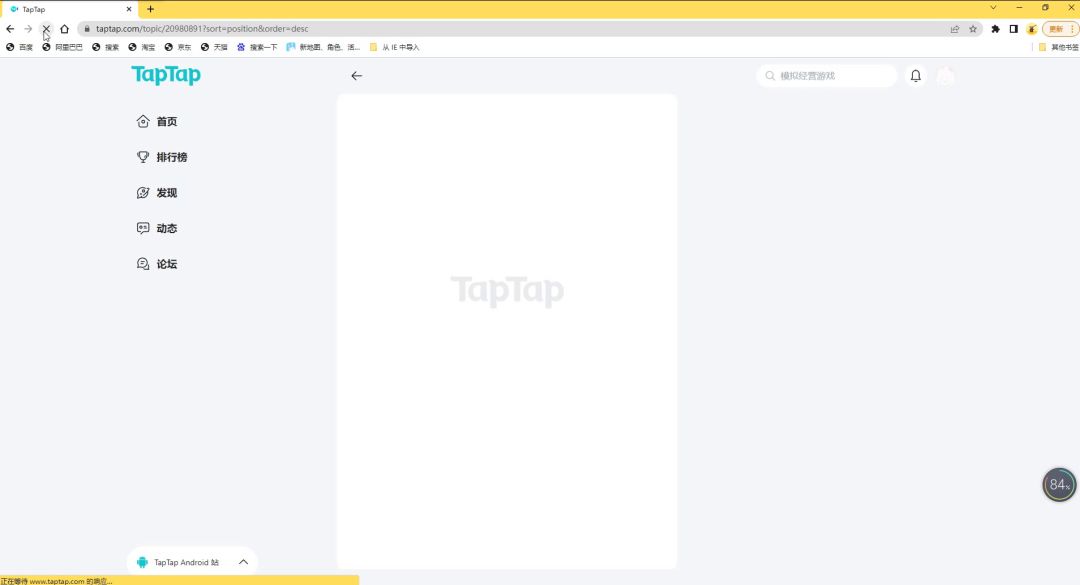Viewport: 1080px width, 585px height.
Task: Select 发现 in the sidebar
Action: point(166,193)
